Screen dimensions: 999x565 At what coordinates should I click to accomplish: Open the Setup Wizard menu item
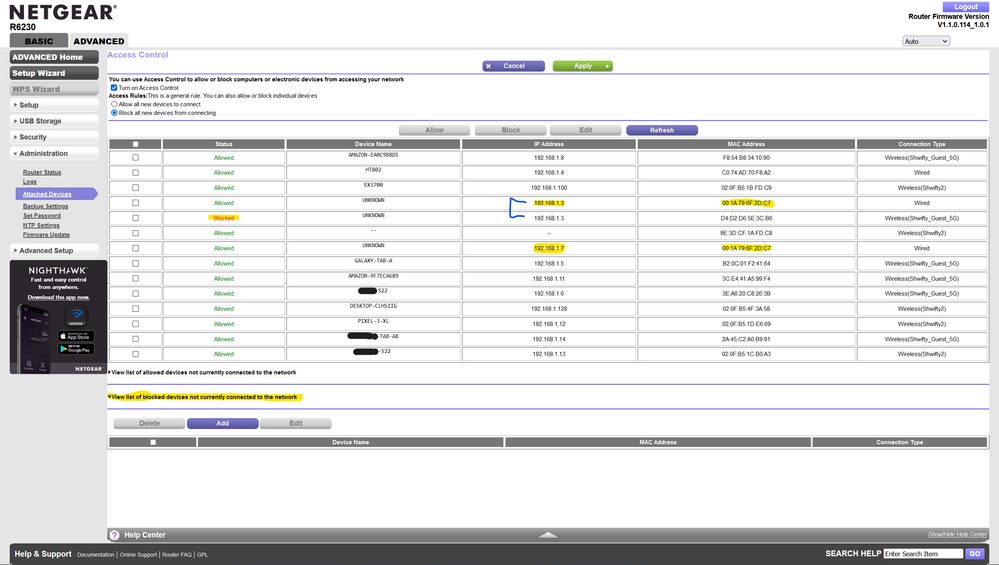[x=54, y=73]
